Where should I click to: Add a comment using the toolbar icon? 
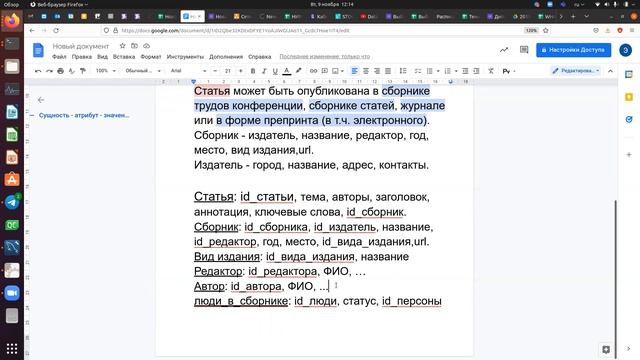pos(324,71)
